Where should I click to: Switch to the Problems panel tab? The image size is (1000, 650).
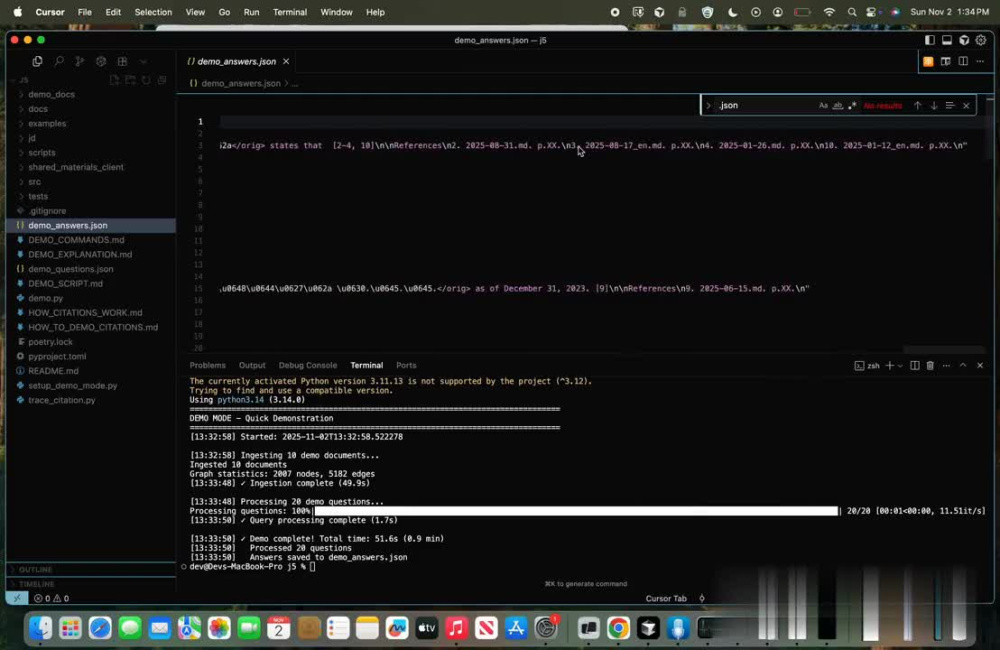[x=207, y=366]
